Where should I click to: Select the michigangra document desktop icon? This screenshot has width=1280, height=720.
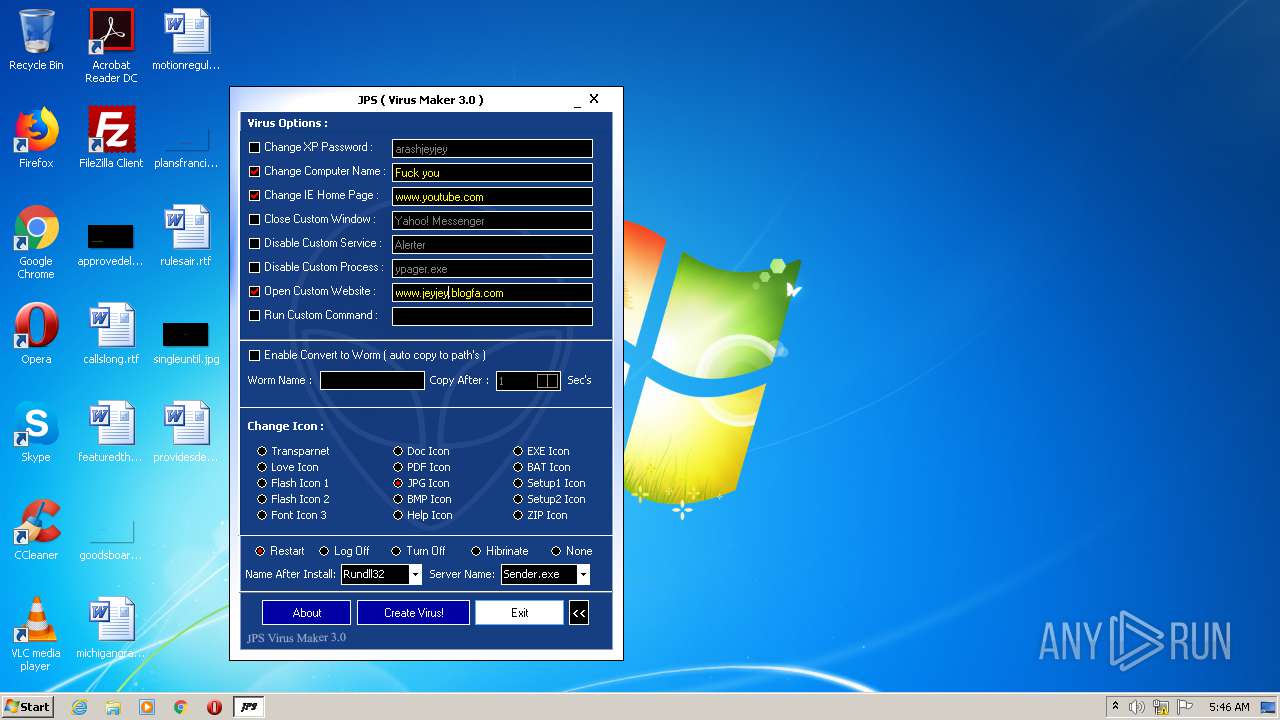[111, 628]
